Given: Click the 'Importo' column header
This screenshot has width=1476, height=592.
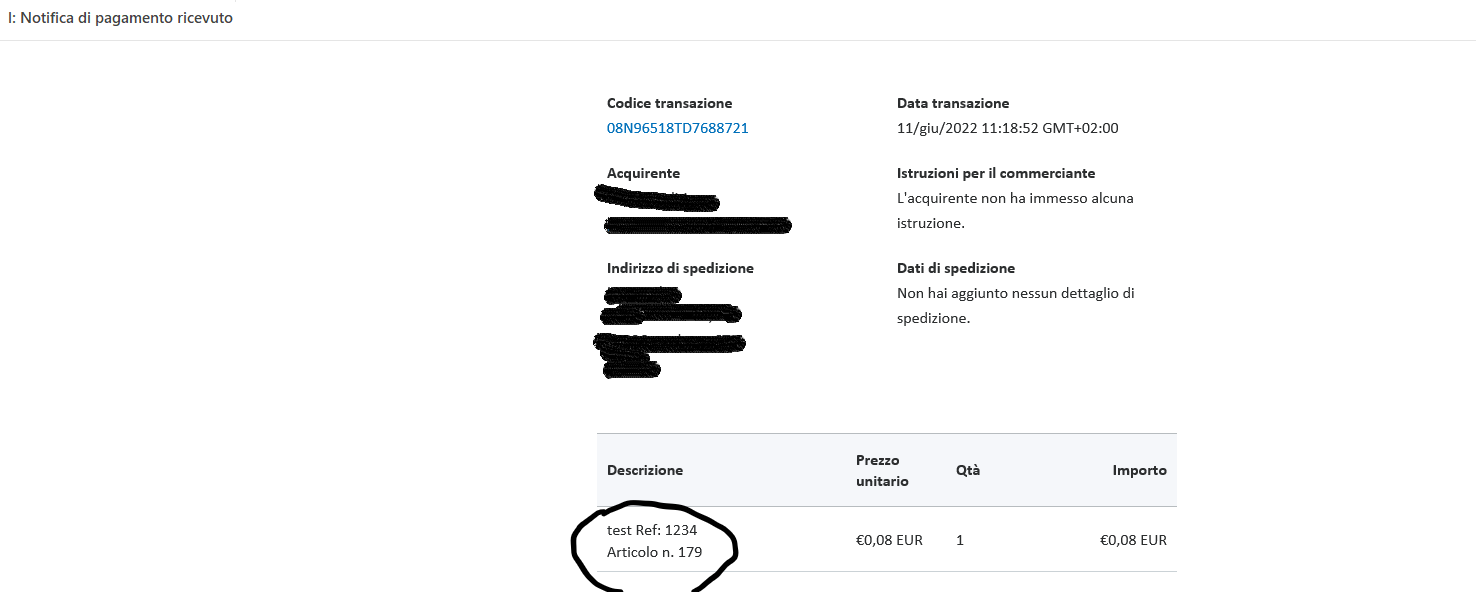Looking at the screenshot, I should [1140, 470].
